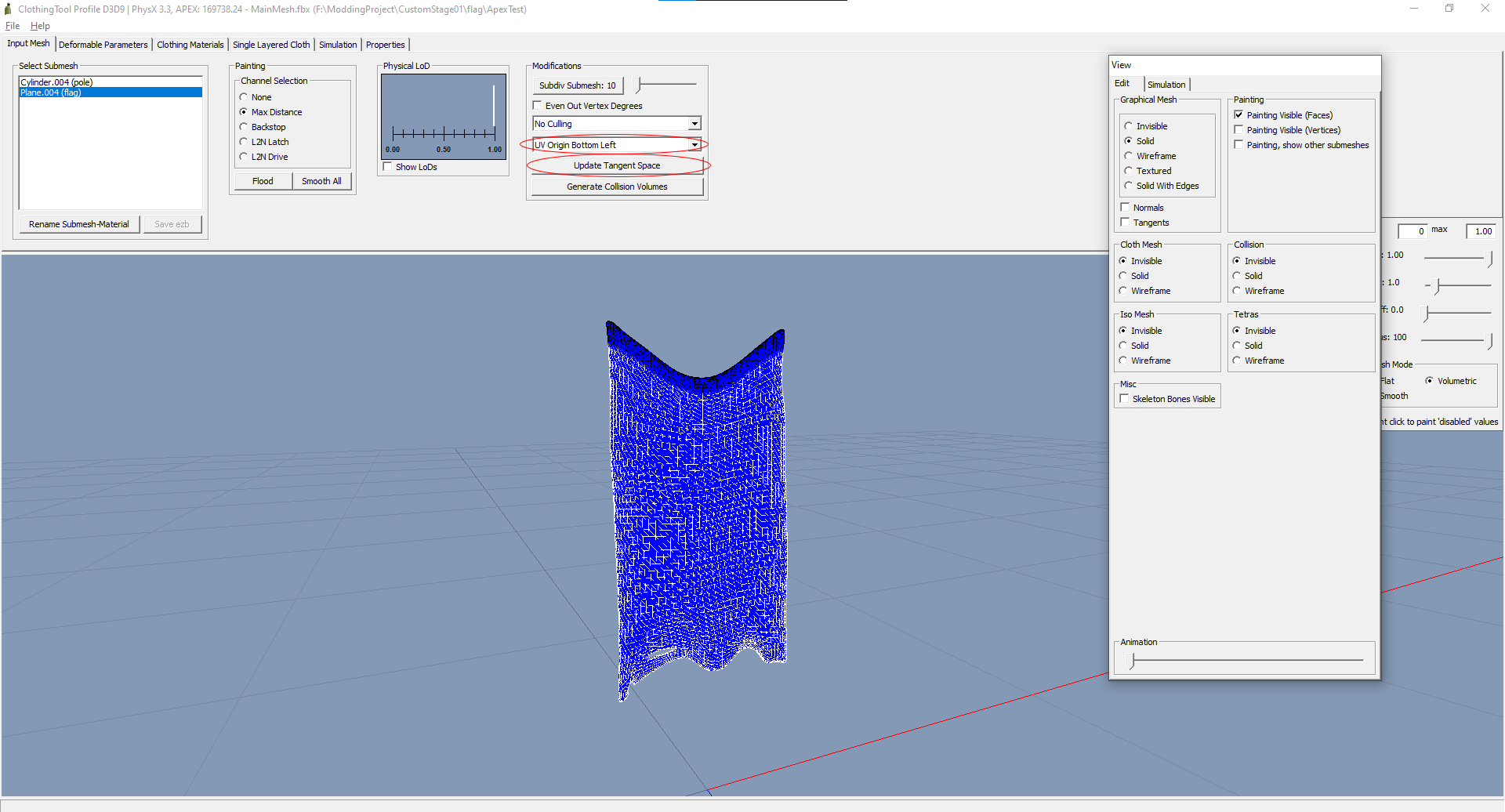Switch to the Simulation tab in View panel
This screenshot has width=1505, height=812.
coord(1166,85)
